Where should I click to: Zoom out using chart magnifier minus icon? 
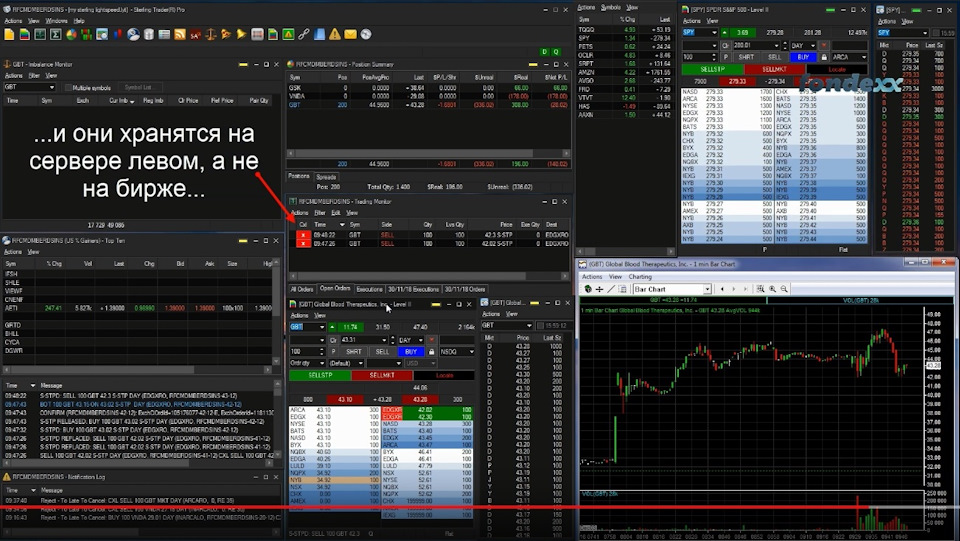784,289
